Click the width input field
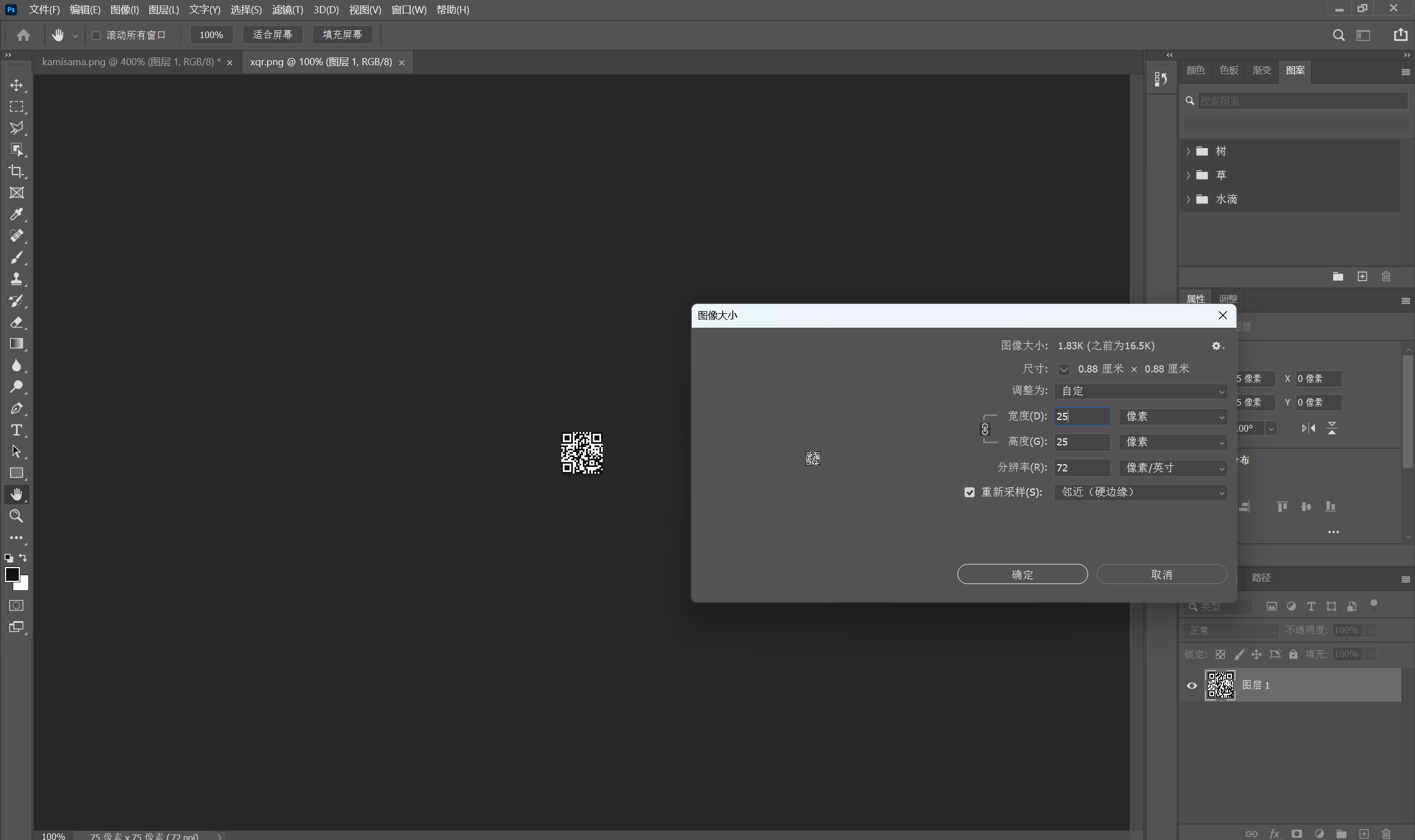 pyautogui.click(x=1082, y=417)
